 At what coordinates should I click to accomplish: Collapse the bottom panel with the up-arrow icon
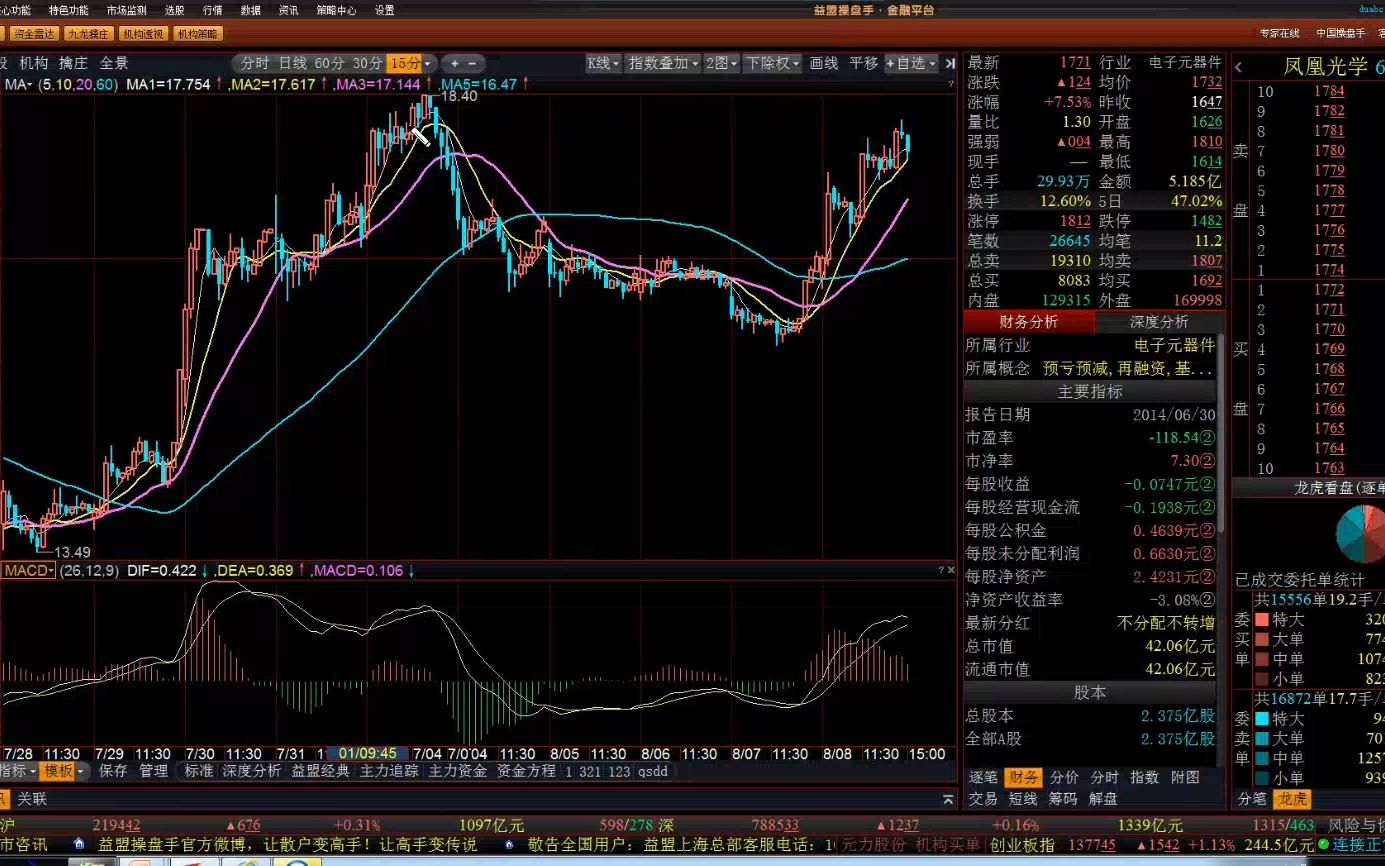click(949, 799)
